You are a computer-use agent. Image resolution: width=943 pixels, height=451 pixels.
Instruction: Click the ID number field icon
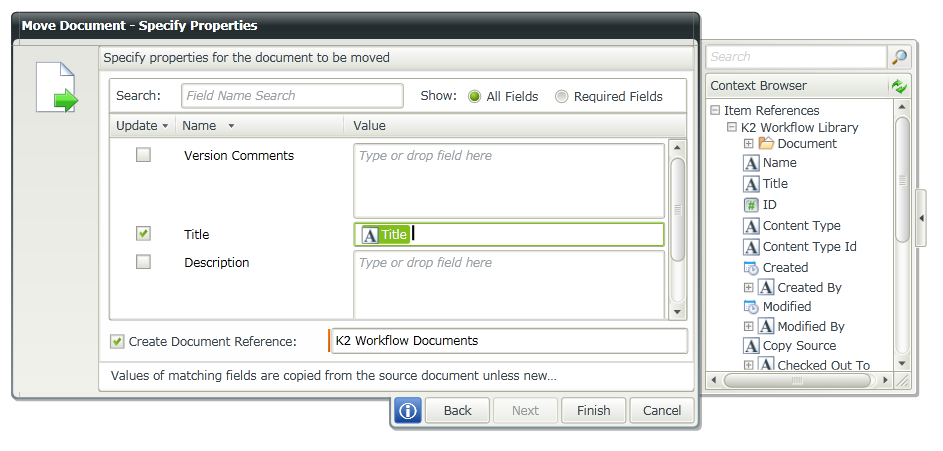point(752,205)
